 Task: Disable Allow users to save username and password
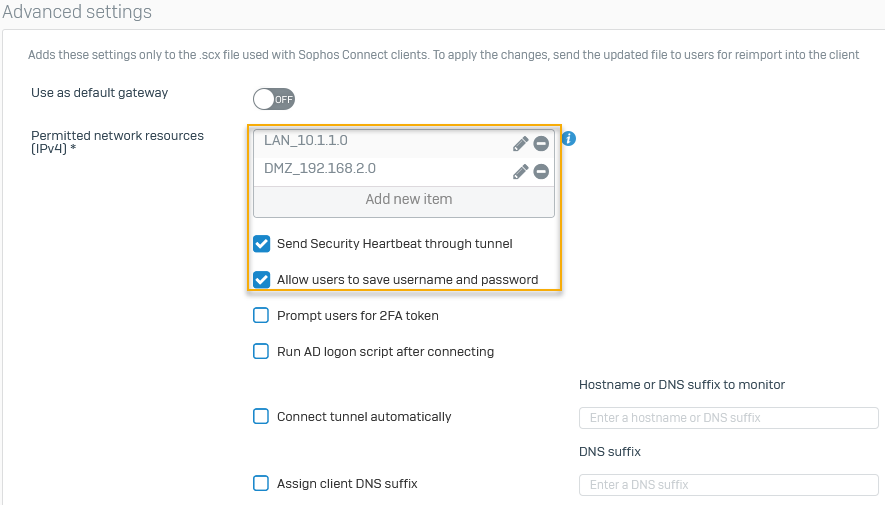coord(262,280)
